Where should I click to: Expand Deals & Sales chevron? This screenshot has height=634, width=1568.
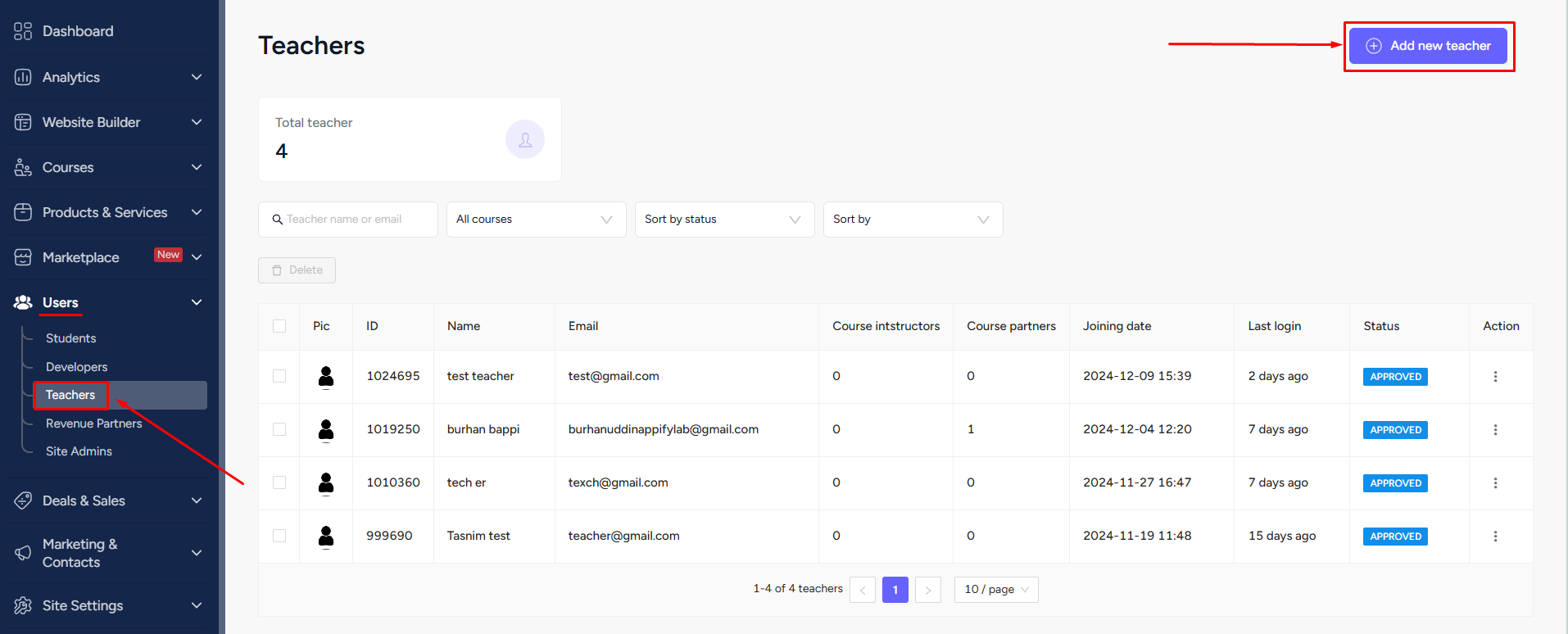click(x=197, y=500)
